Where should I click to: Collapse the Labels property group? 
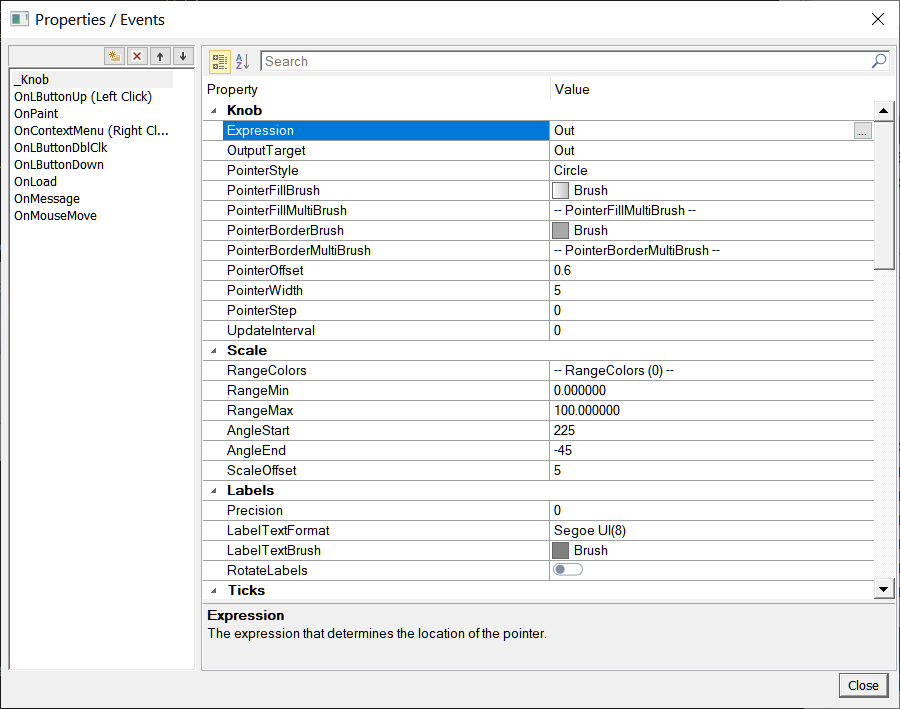pos(214,491)
